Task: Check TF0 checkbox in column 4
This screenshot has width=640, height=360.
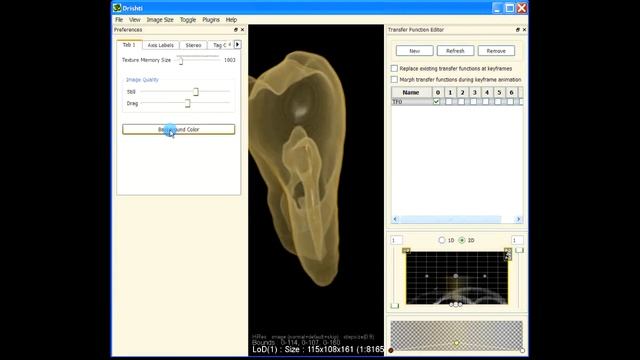Action: click(485, 102)
